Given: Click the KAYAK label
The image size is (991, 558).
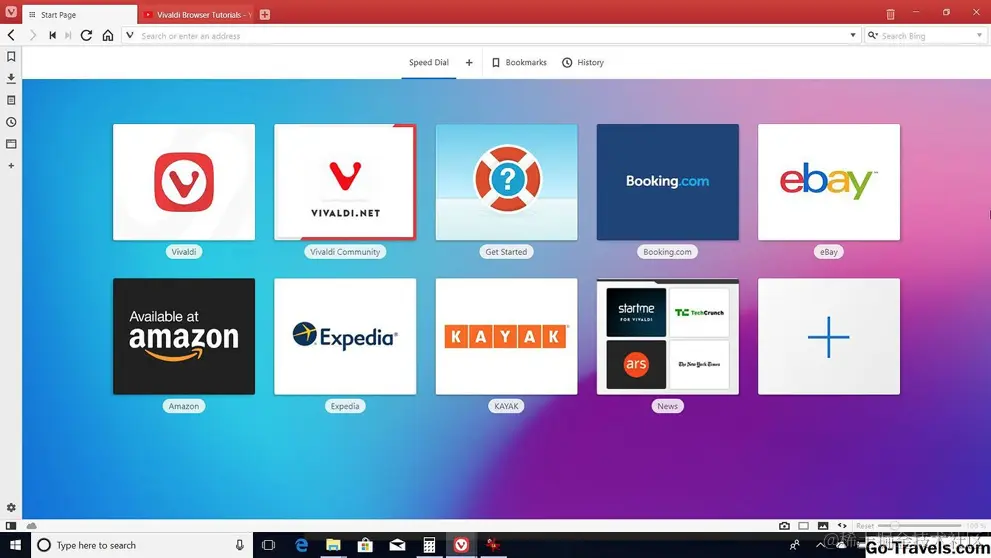Looking at the screenshot, I should click(506, 406).
